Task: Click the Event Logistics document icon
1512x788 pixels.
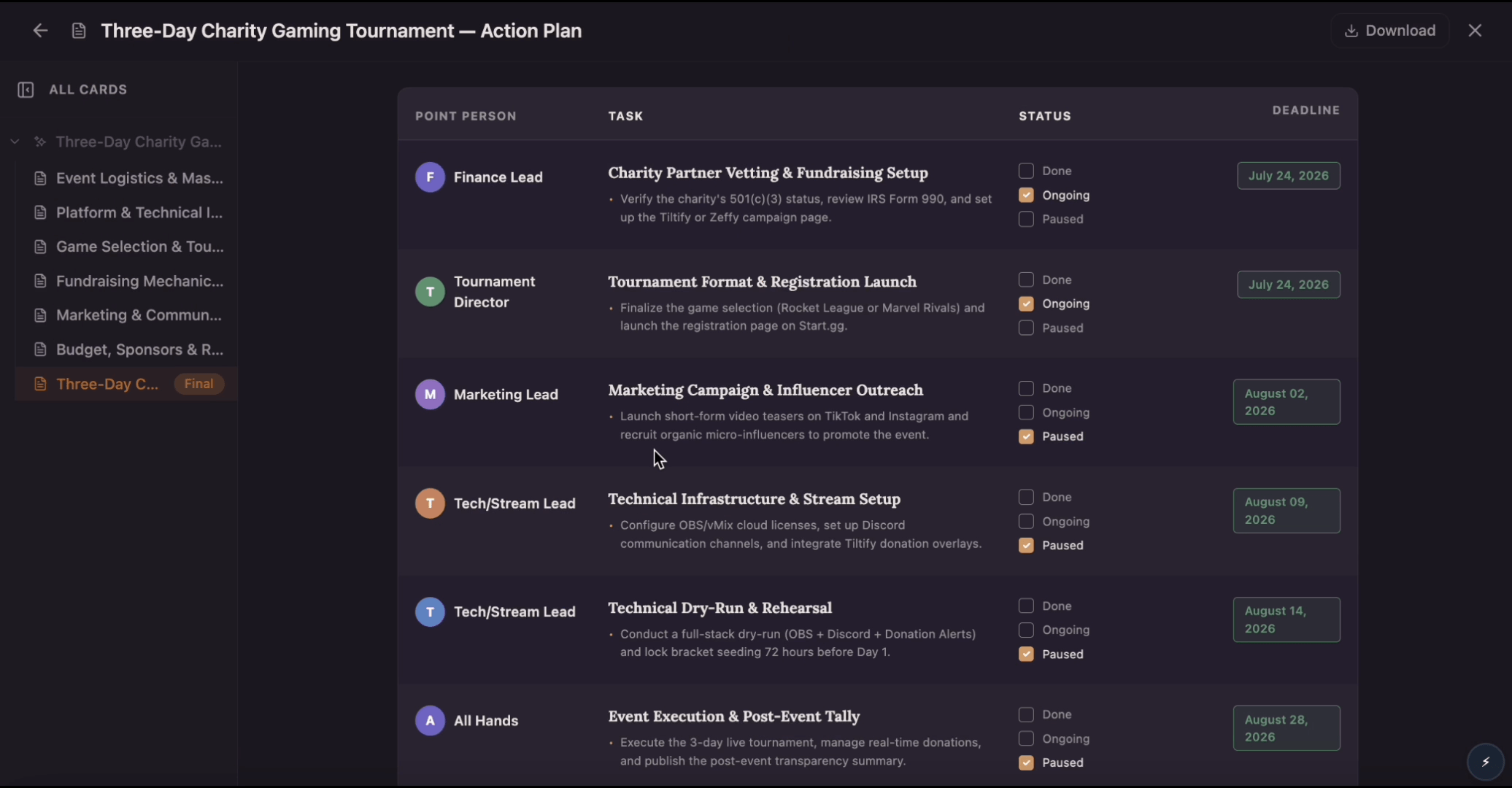Action: coord(40,178)
